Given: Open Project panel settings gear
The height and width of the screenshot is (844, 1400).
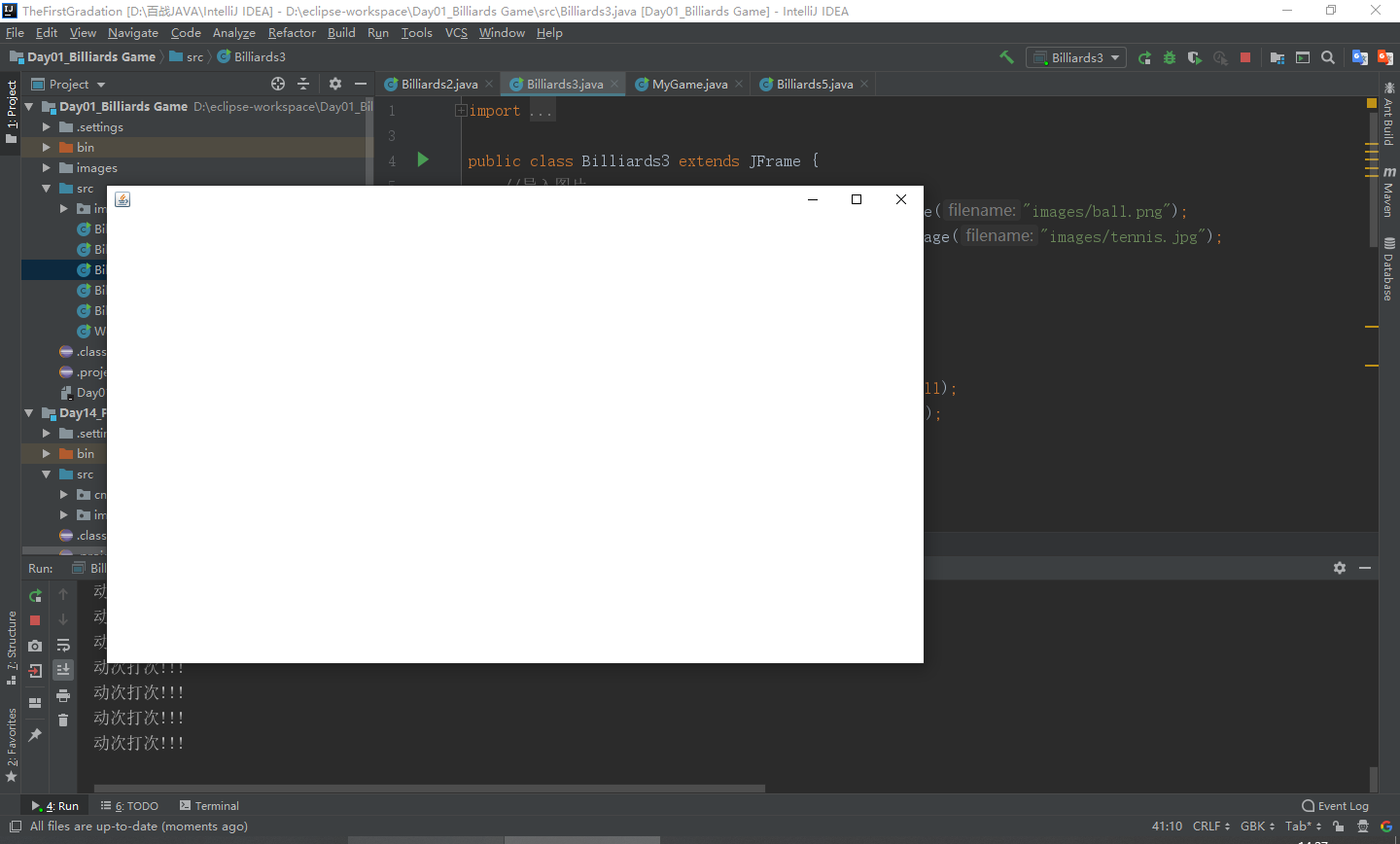Looking at the screenshot, I should point(335,84).
